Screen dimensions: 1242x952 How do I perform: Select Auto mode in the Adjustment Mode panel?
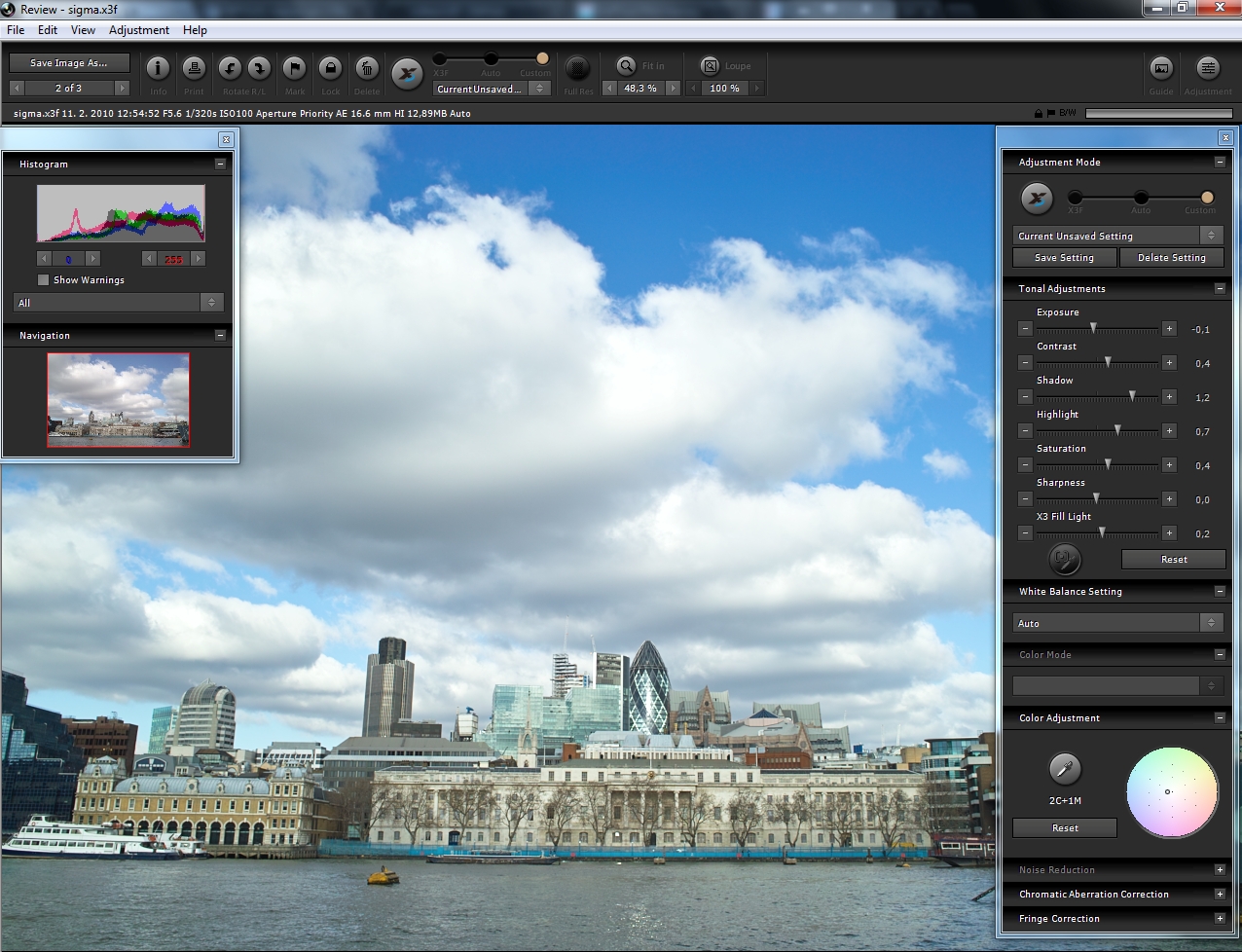click(1141, 197)
